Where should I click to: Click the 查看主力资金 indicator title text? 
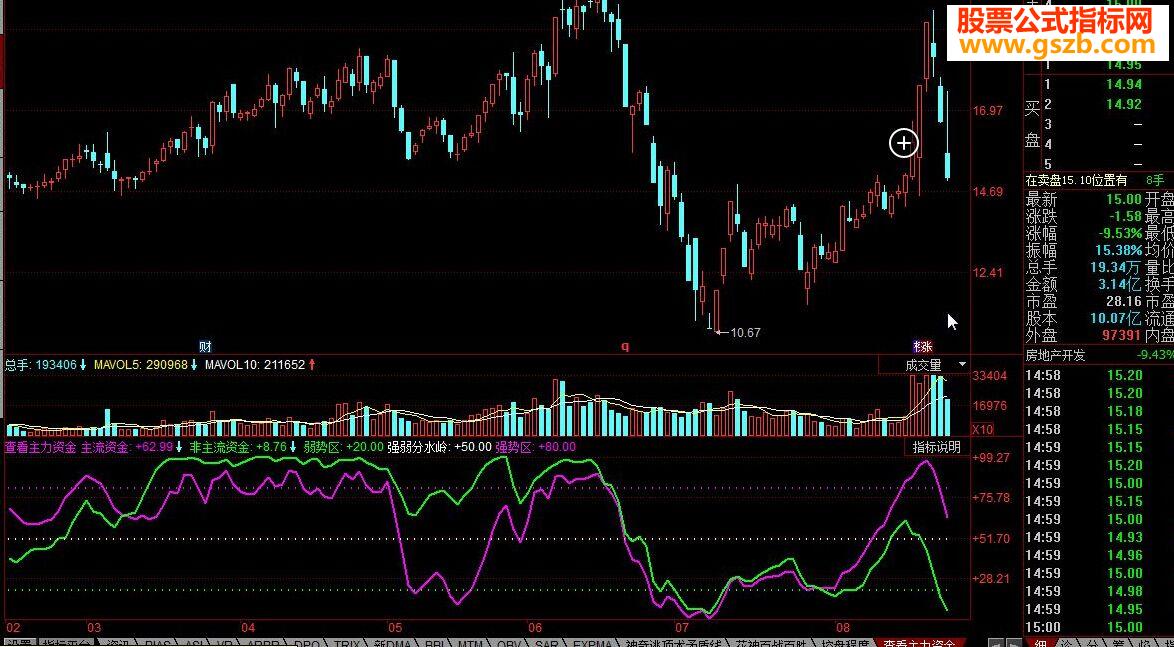click(x=40, y=447)
